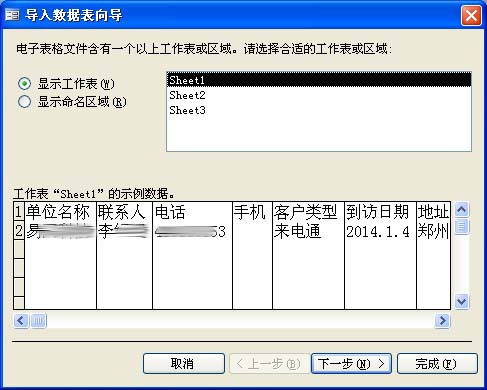The height and width of the screenshot is (390, 487).
Task: Click the 联系人 column header cell
Action: tap(124, 212)
